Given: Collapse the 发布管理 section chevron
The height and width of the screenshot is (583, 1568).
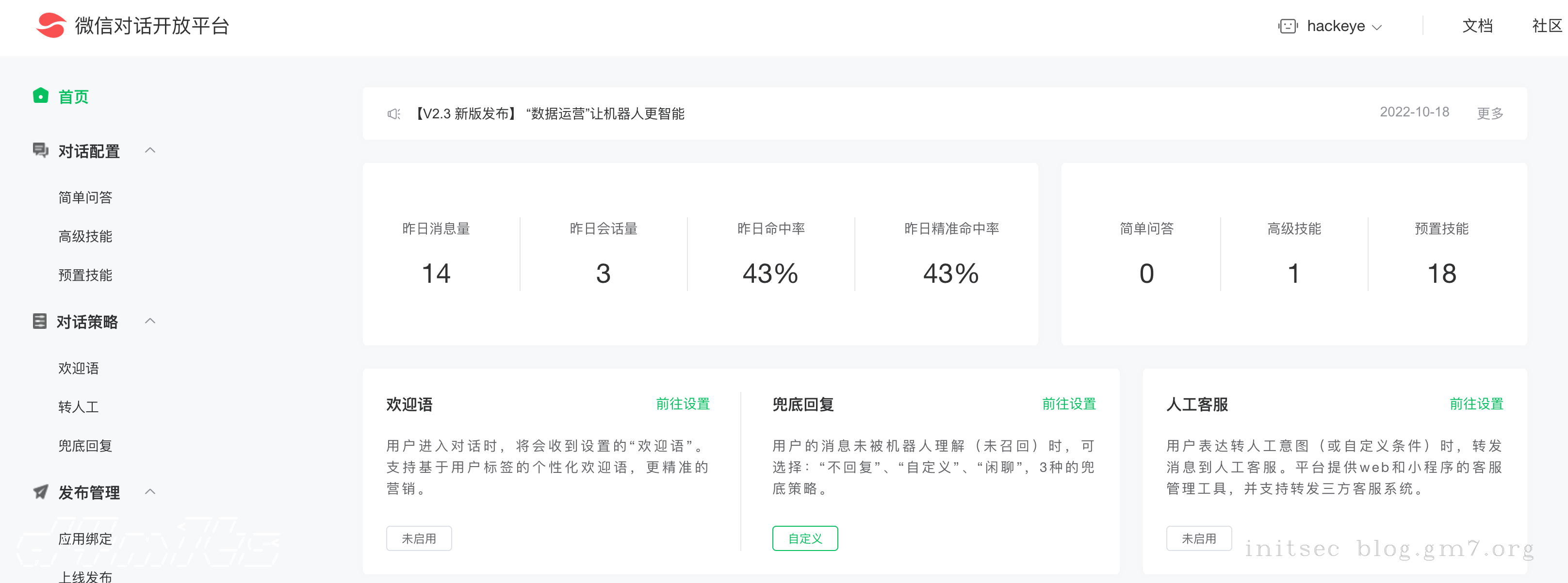Looking at the screenshot, I should [x=150, y=492].
